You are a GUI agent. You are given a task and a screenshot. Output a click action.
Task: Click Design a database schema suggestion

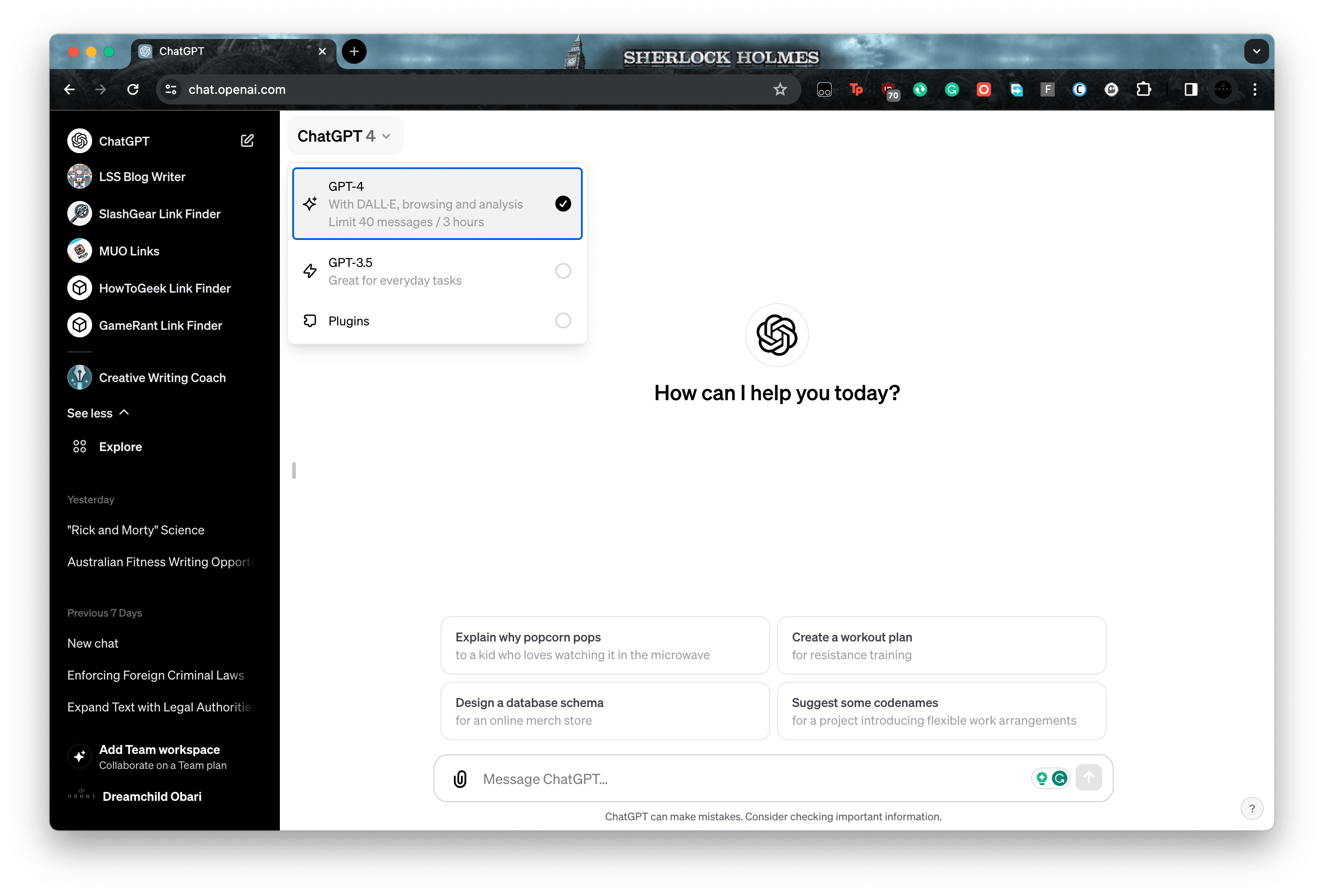click(x=604, y=711)
